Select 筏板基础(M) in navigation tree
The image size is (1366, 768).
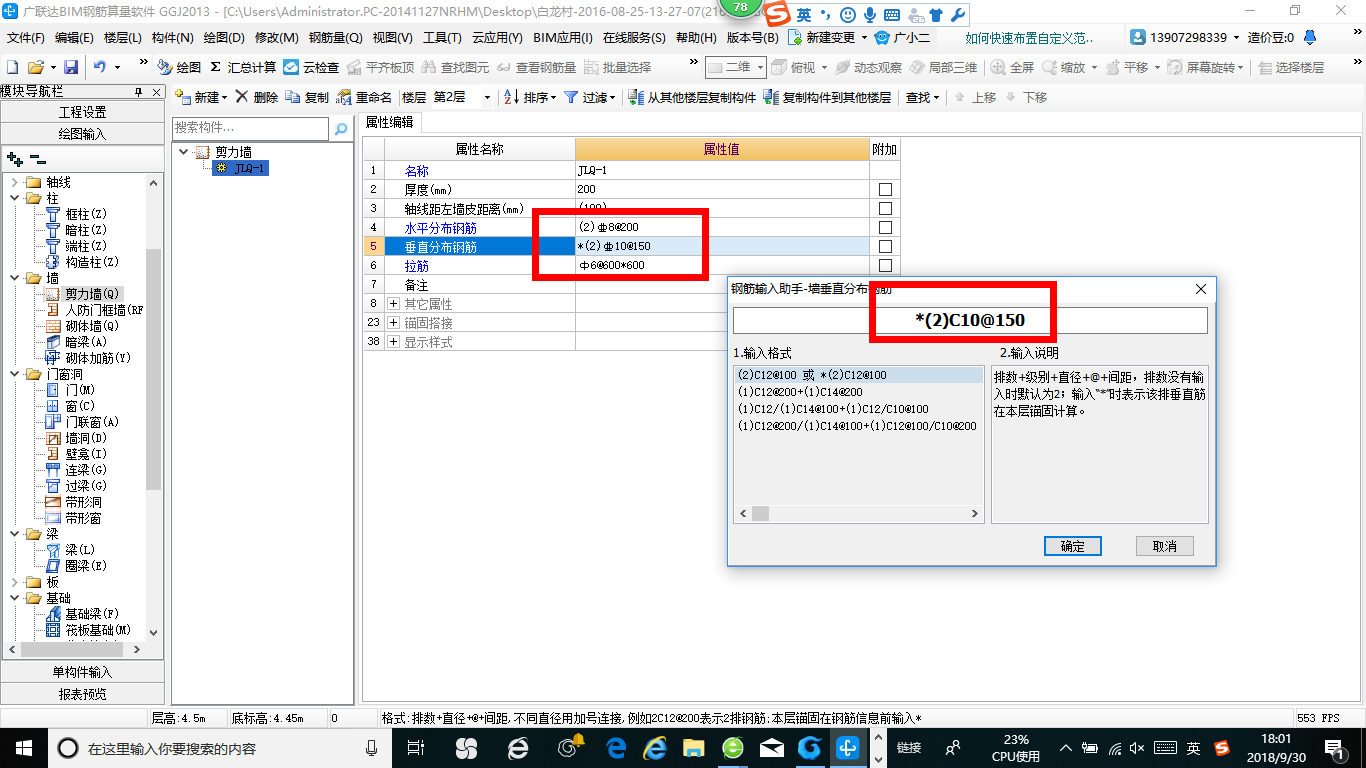[x=97, y=630]
